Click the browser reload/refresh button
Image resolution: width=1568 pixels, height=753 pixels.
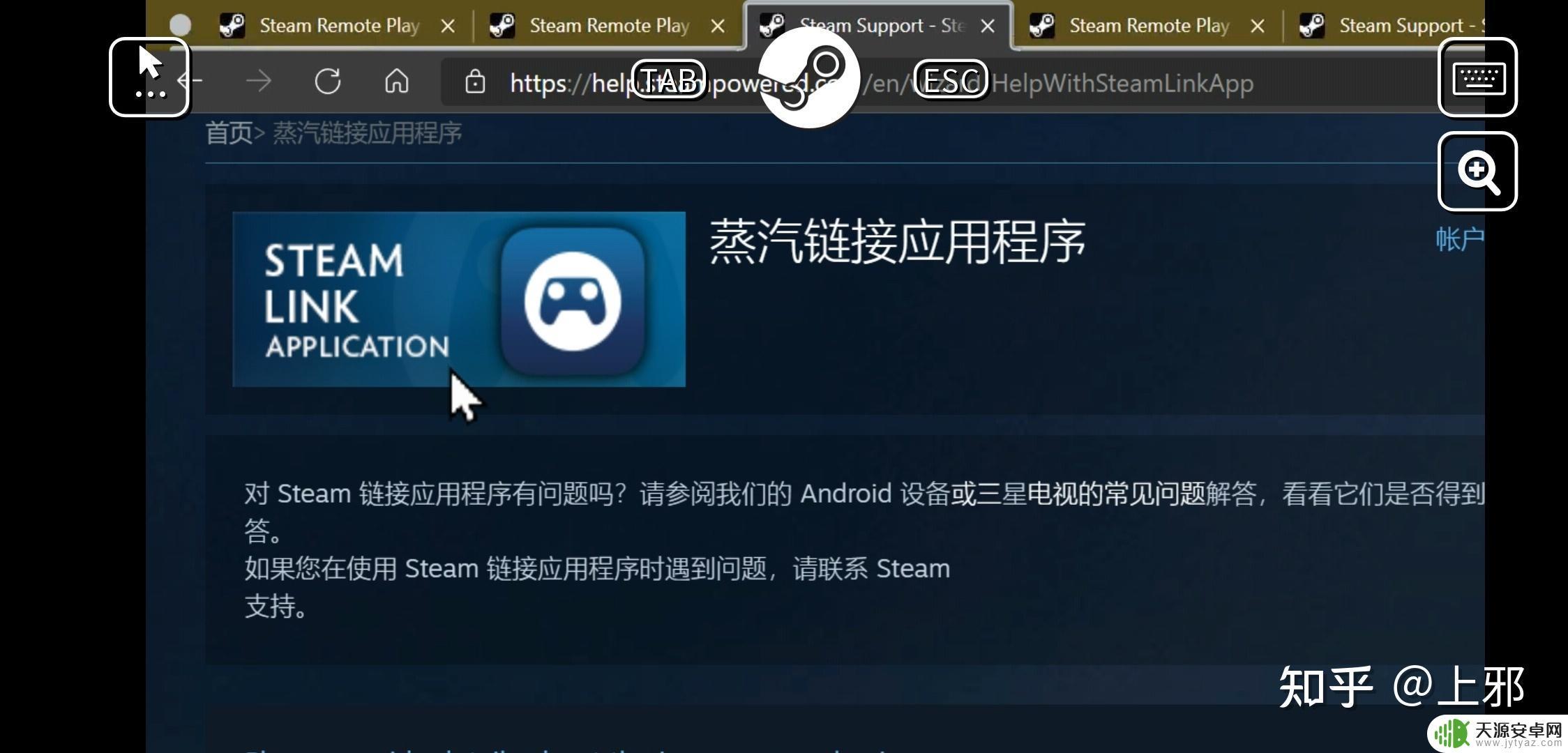pyautogui.click(x=328, y=80)
